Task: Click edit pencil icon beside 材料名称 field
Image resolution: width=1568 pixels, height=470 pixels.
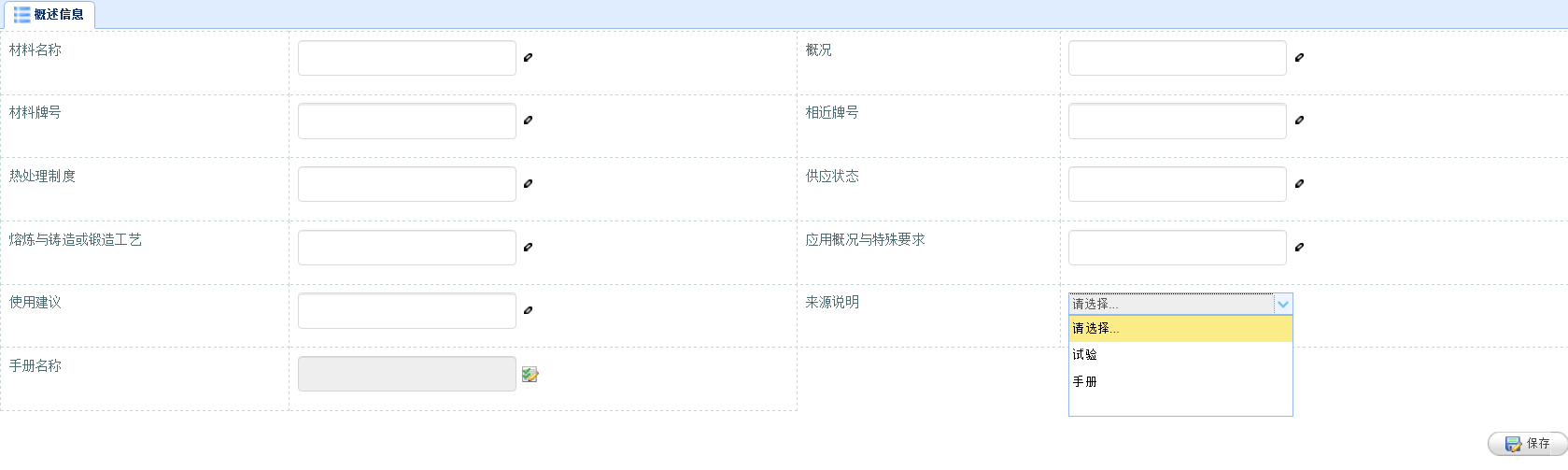Action: [528, 58]
